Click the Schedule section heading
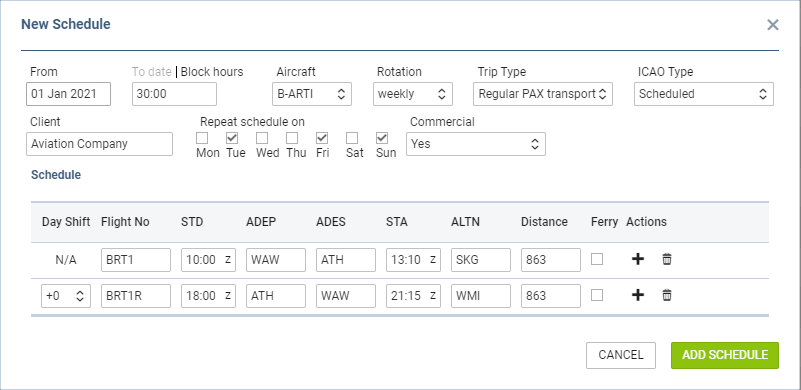This screenshot has width=801, height=390. pos(56,175)
